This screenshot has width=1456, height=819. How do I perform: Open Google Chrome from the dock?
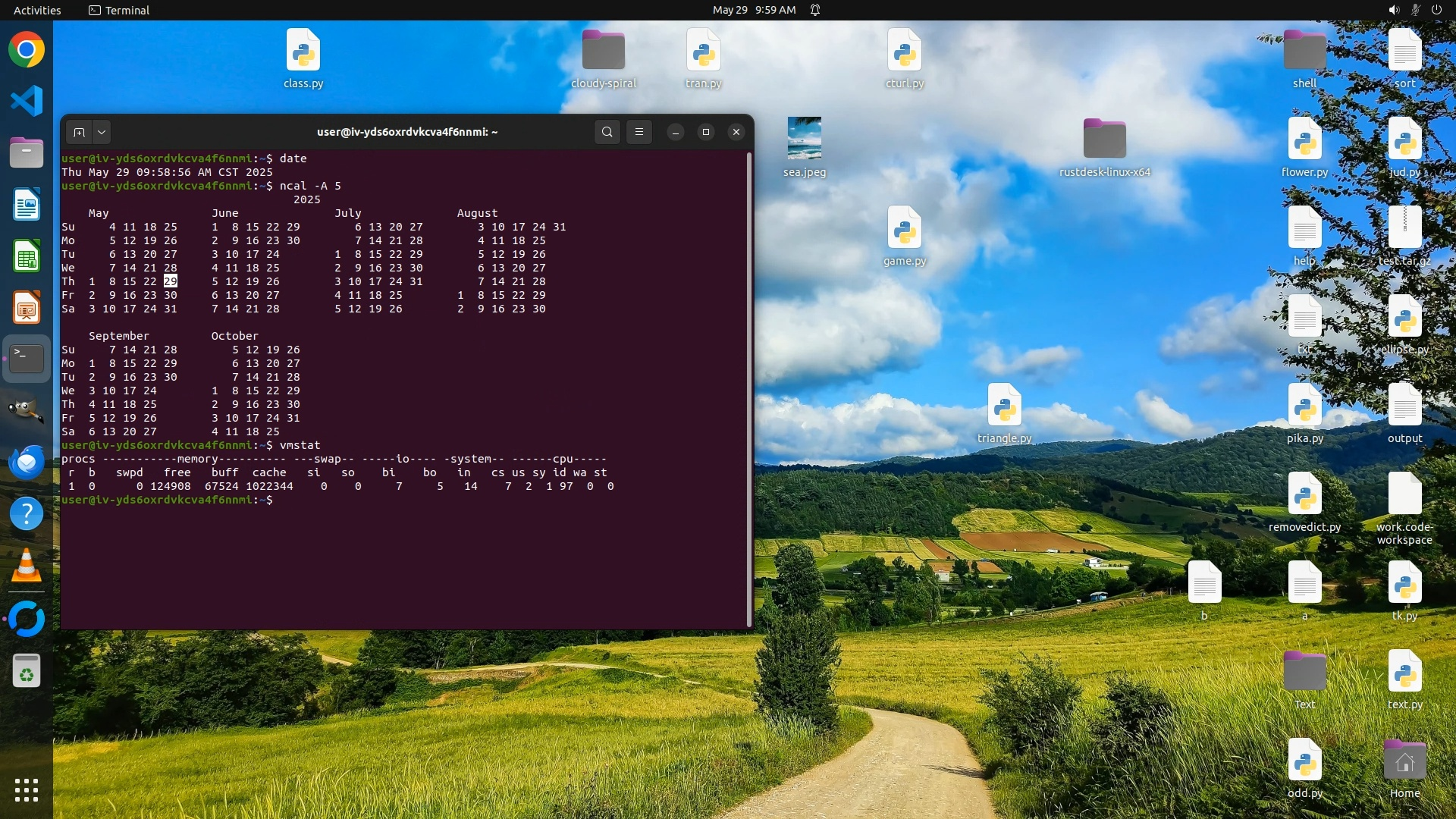click(27, 50)
